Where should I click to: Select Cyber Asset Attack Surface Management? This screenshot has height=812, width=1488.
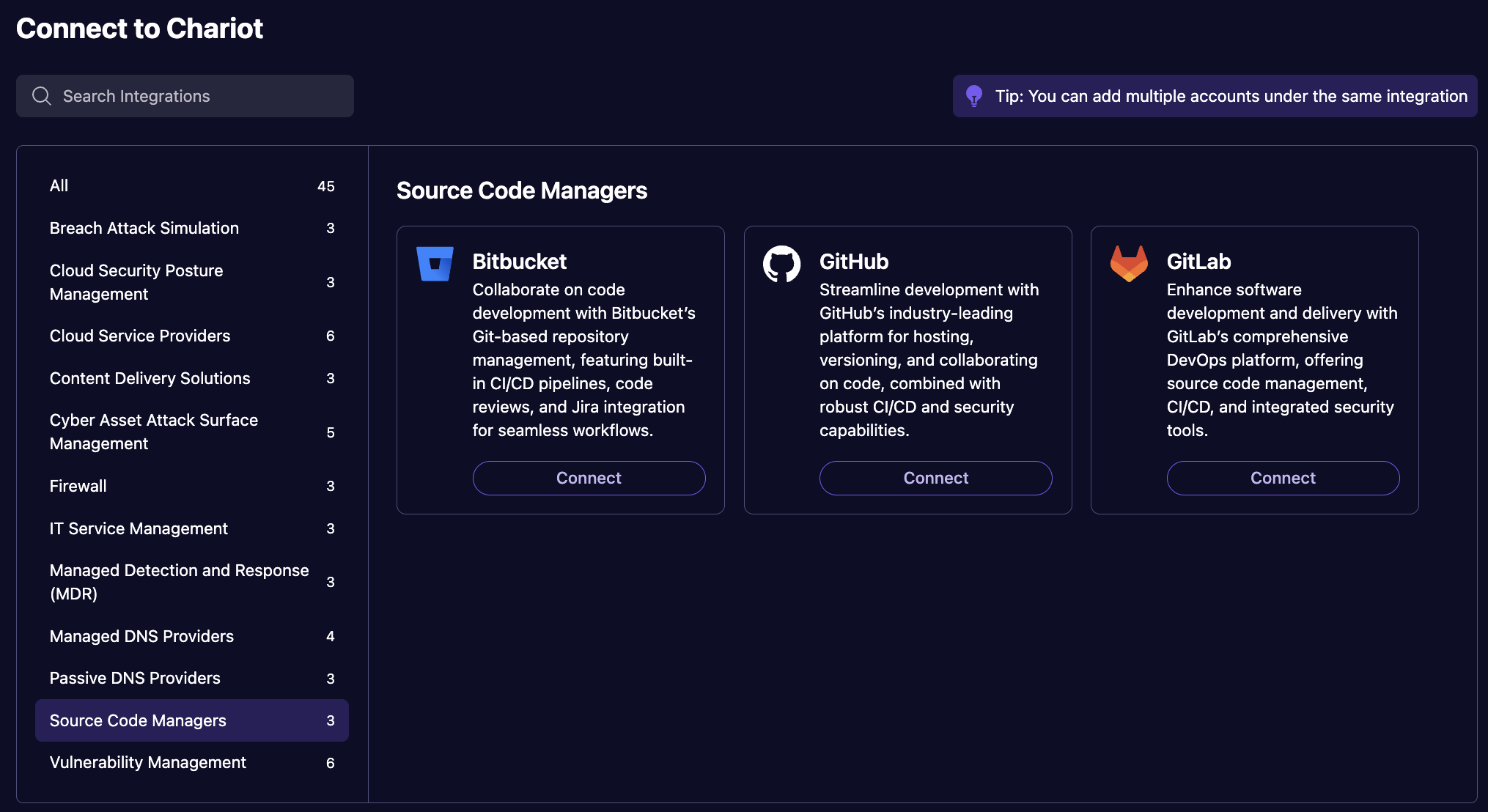point(192,432)
